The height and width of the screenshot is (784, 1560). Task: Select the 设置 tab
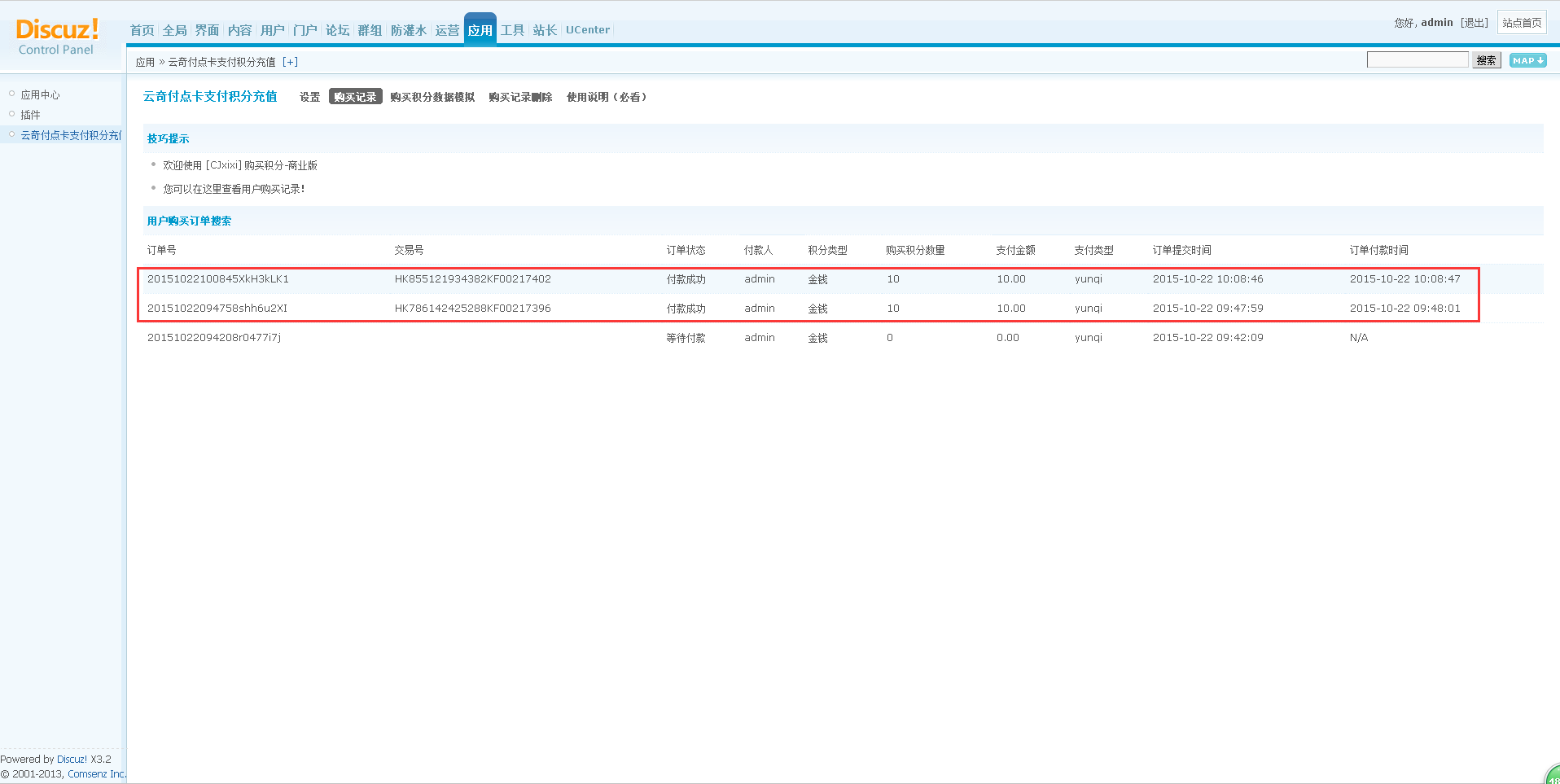(309, 97)
